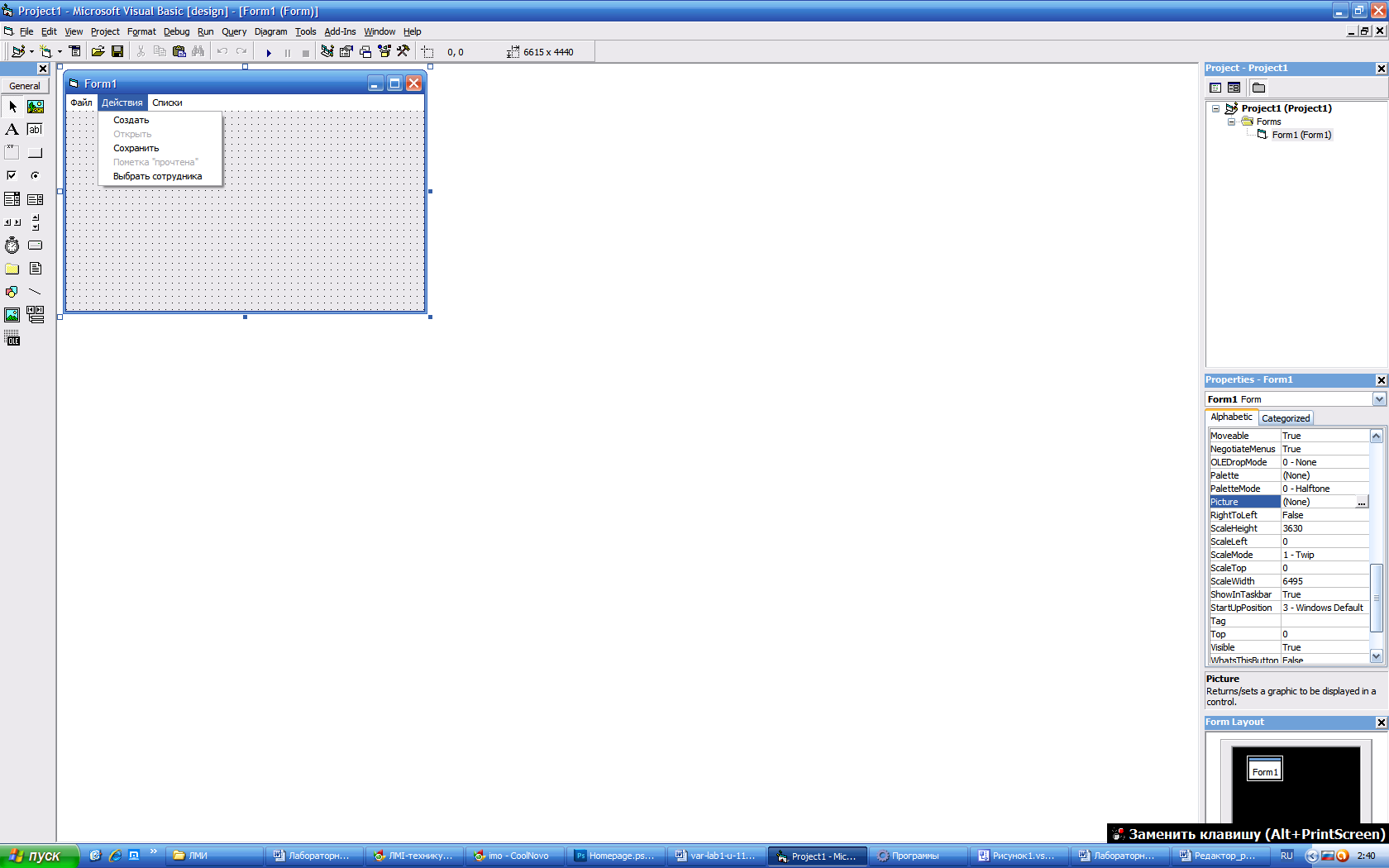Click the Properties list scroll-down arrow
The image size is (1389, 868).
tap(1377, 656)
